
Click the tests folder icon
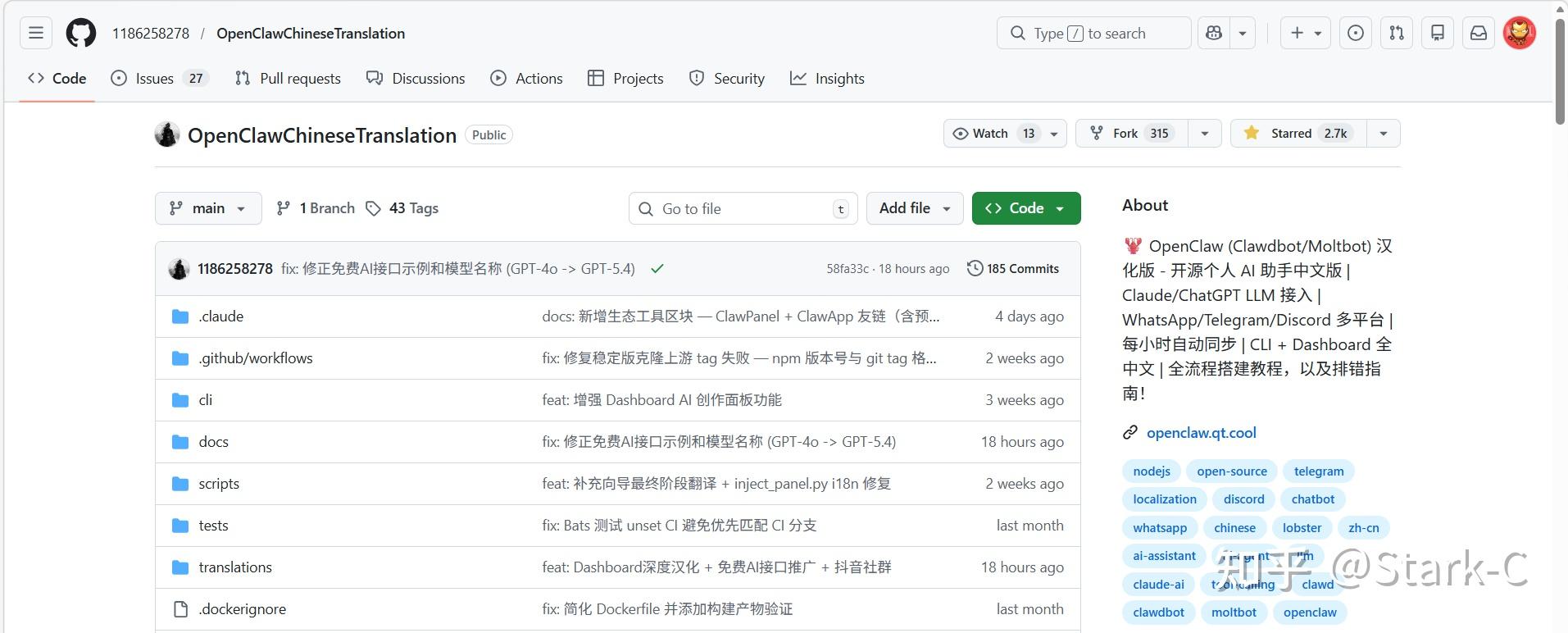[180, 526]
